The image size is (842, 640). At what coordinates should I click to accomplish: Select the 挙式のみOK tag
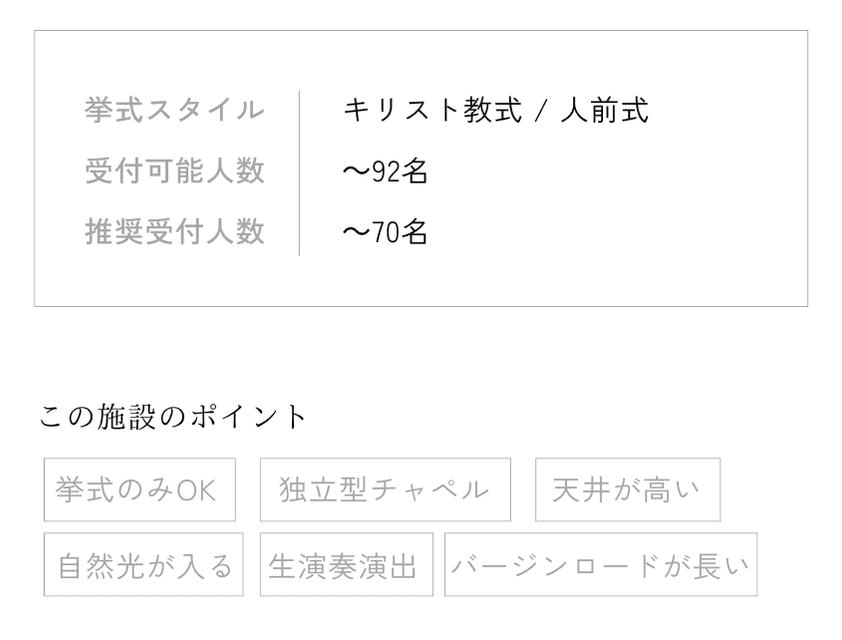140,489
